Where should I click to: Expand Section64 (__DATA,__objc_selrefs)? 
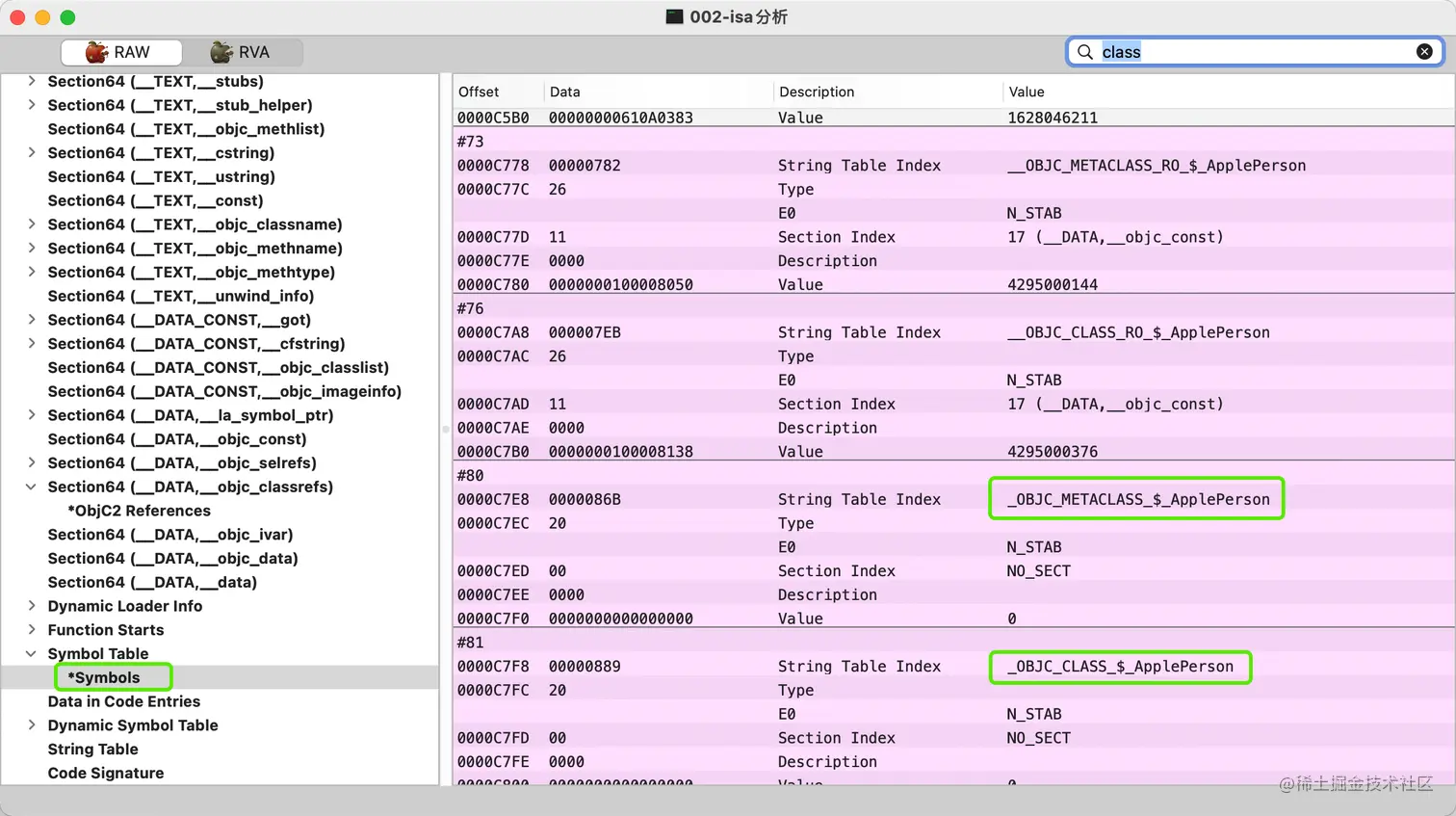coord(32,462)
